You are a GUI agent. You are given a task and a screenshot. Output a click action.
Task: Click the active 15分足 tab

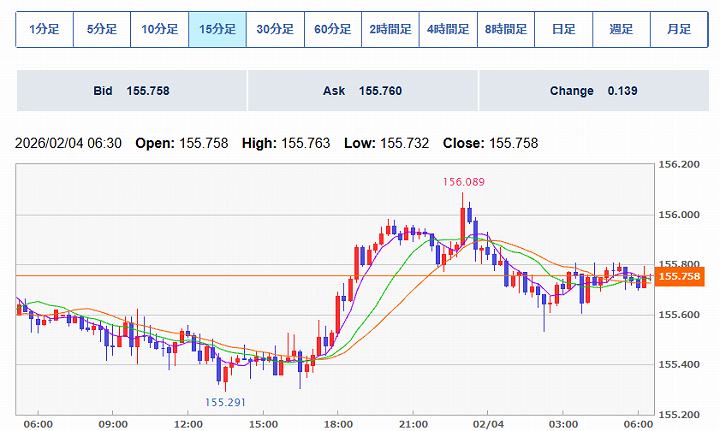click(x=217, y=30)
